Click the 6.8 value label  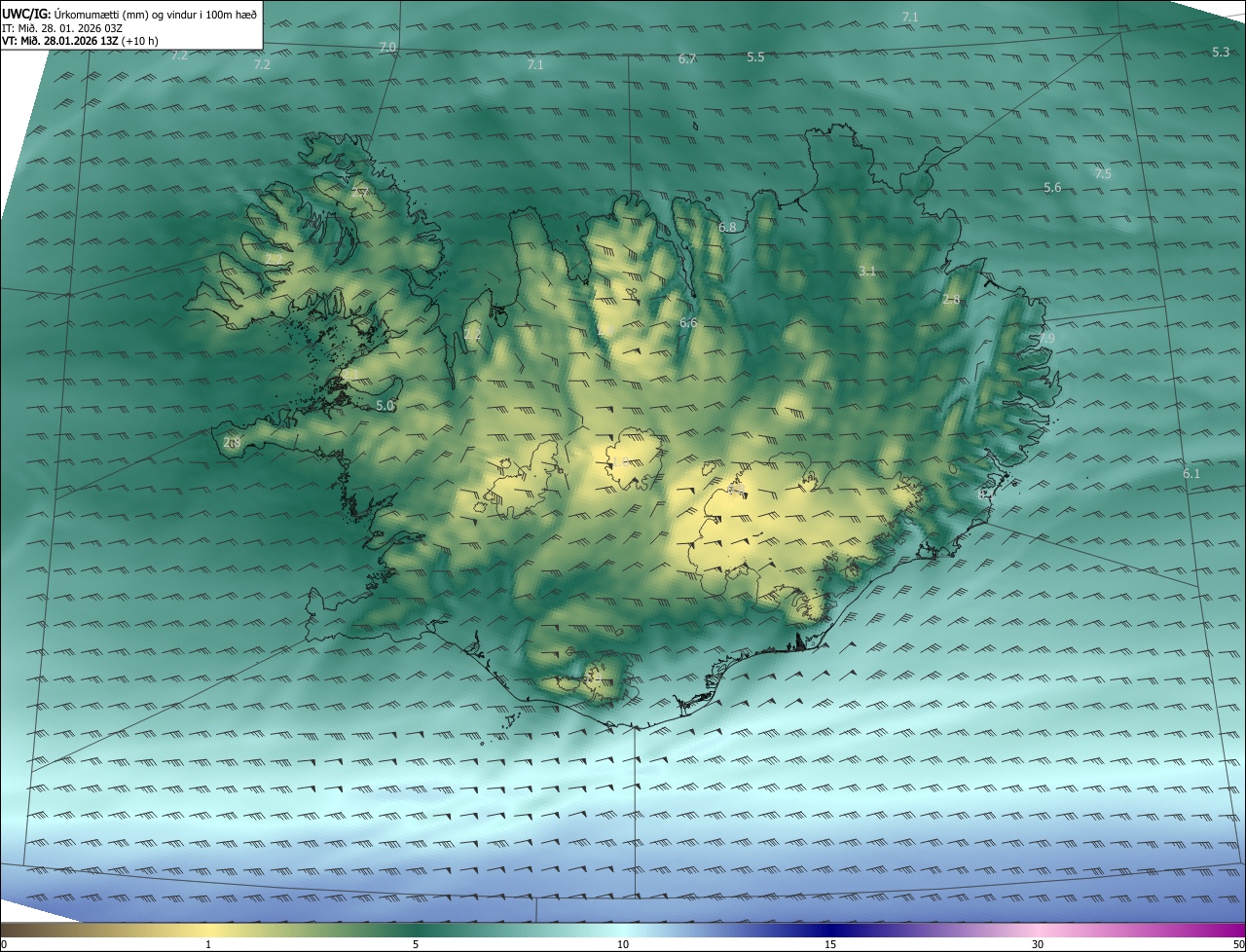pyautogui.click(x=727, y=227)
